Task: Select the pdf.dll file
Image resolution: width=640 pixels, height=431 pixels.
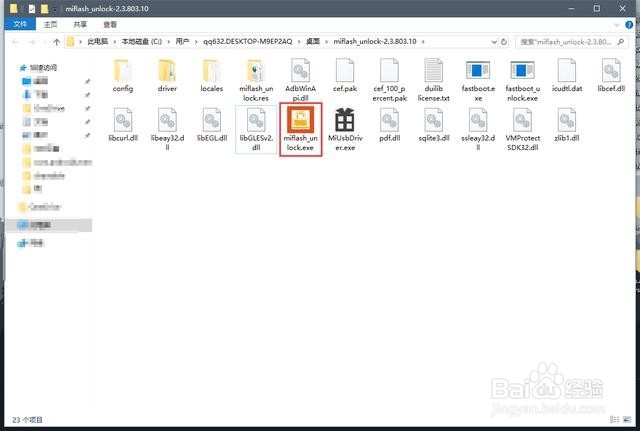Action: pos(389,125)
